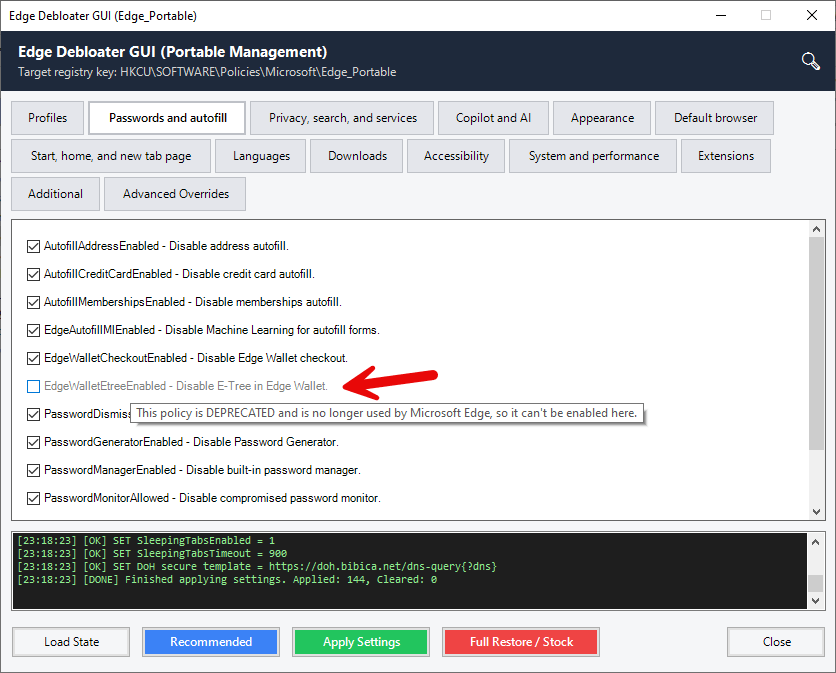Select the Passwords and autofill tab

coord(167,118)
